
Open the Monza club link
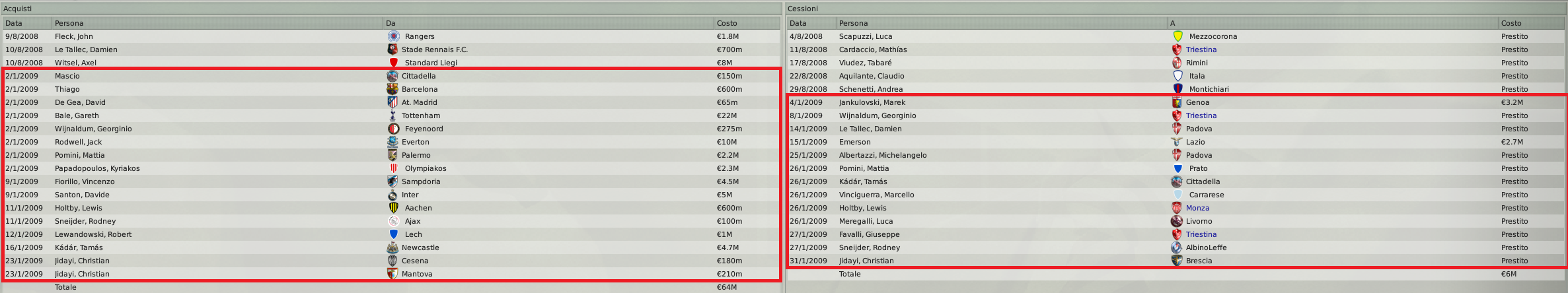point(1197,208)
